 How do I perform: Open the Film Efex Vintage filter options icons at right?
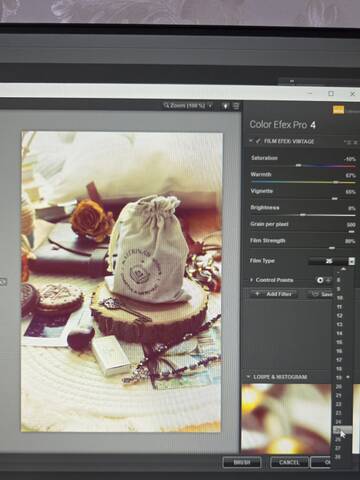351,142
